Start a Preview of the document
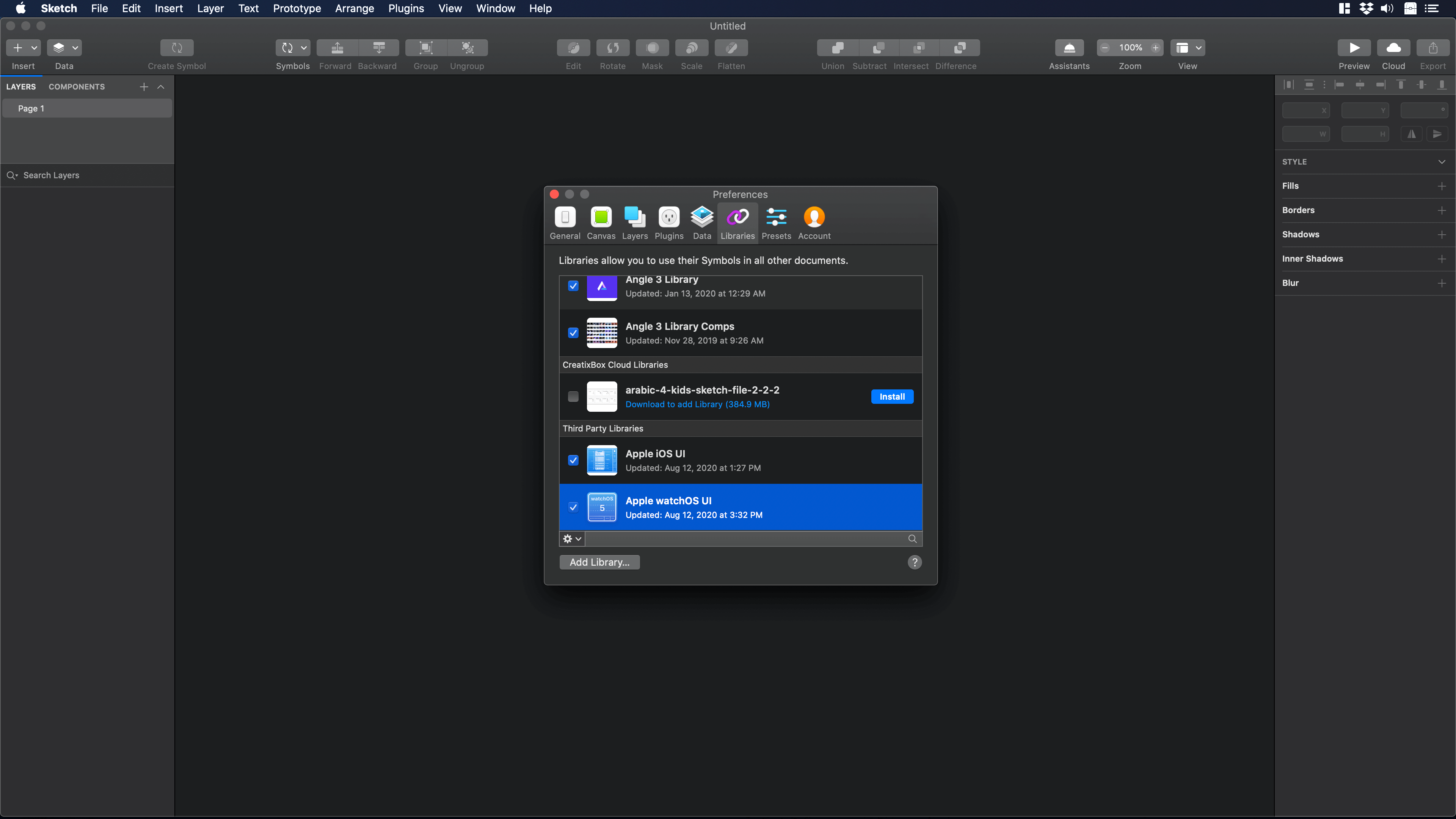This screenshot has height=819, width=1456. point(1354,48)
